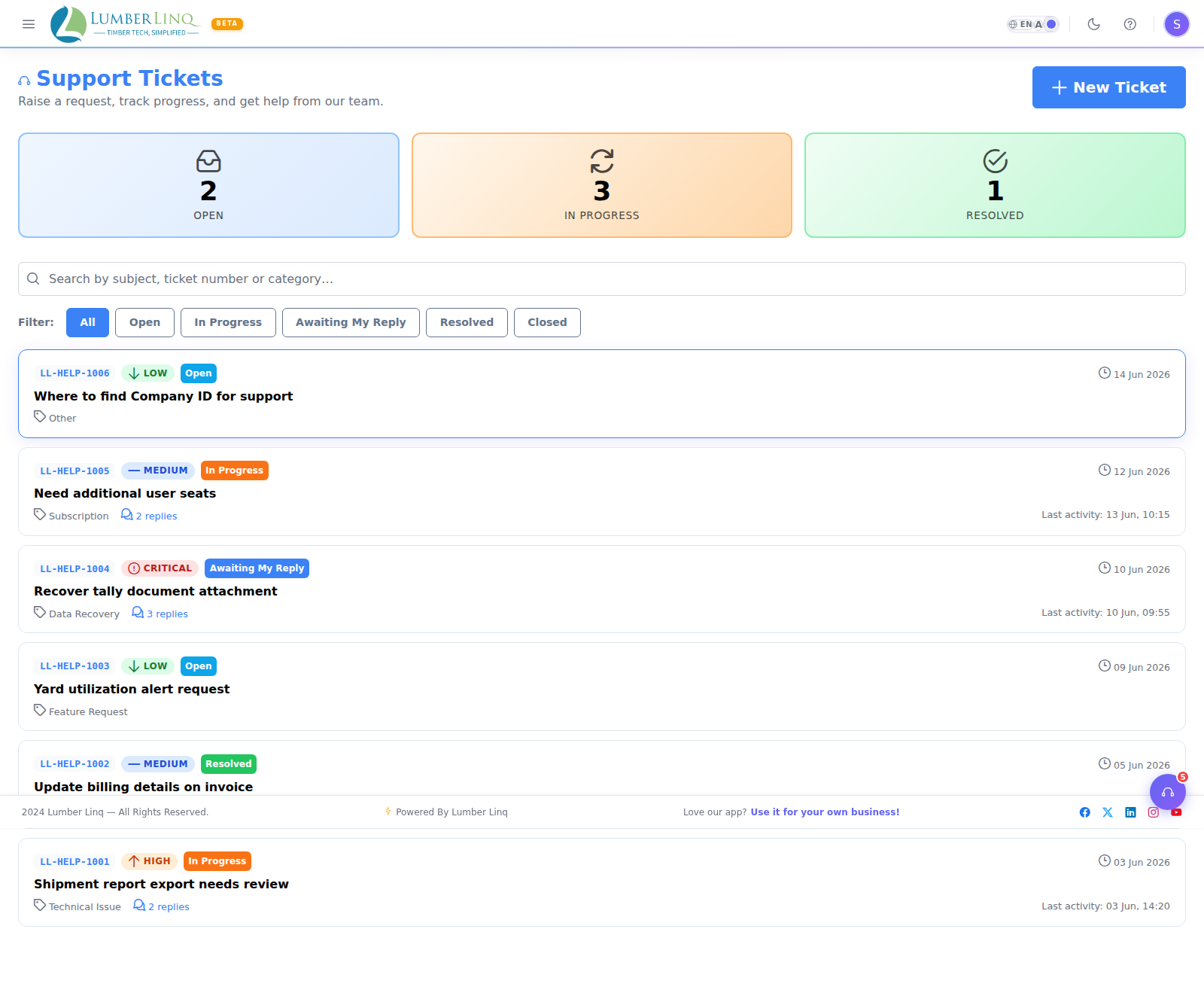1204x1002 pixels.
Task: Select the Resolved summary card
Action: [995, 185]
